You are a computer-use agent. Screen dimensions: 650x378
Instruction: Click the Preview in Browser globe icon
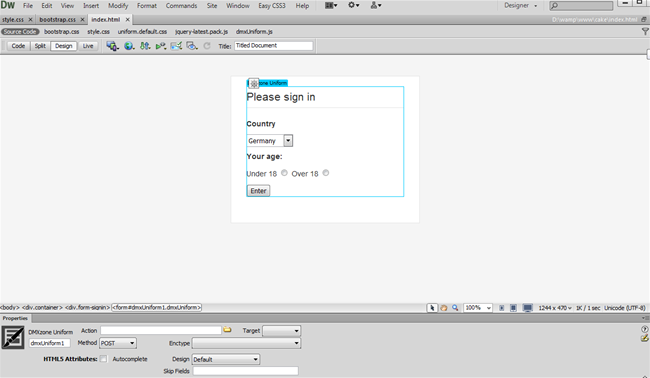coord(129,46)
